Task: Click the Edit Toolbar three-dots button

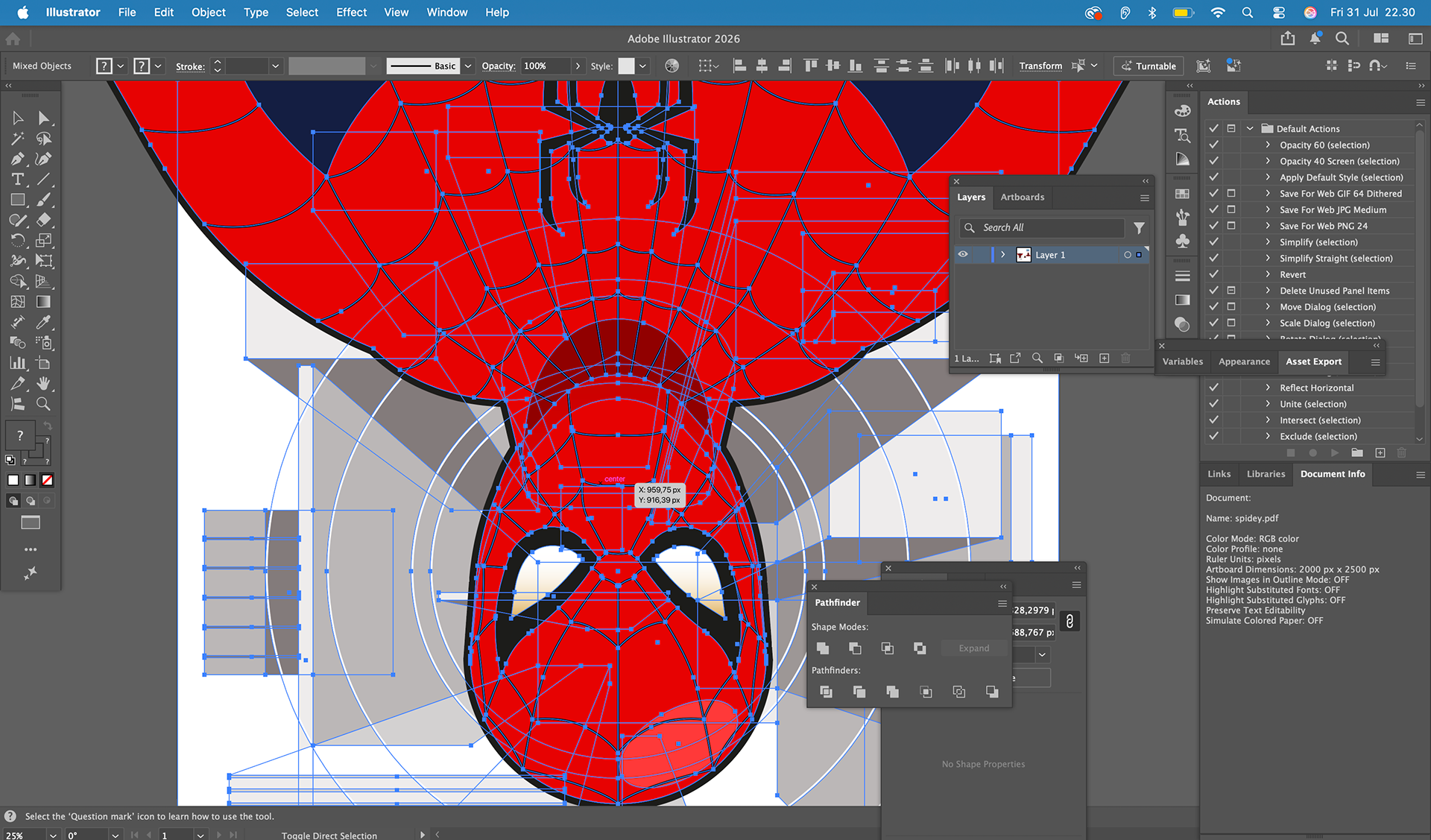Action: (31, 550)
